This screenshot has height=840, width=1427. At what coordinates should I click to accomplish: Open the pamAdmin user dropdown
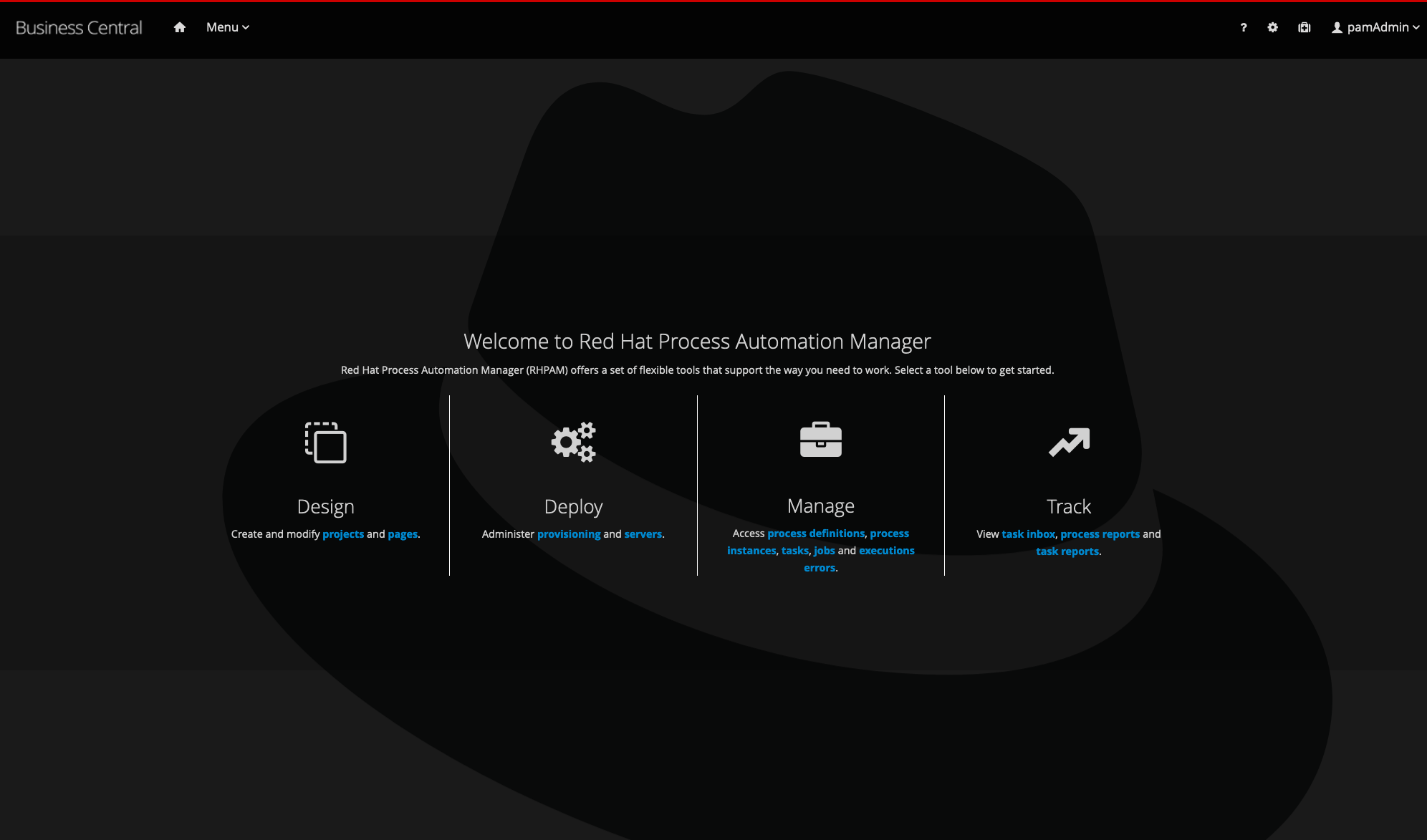pyautogui.click(x=1375, y=27)
